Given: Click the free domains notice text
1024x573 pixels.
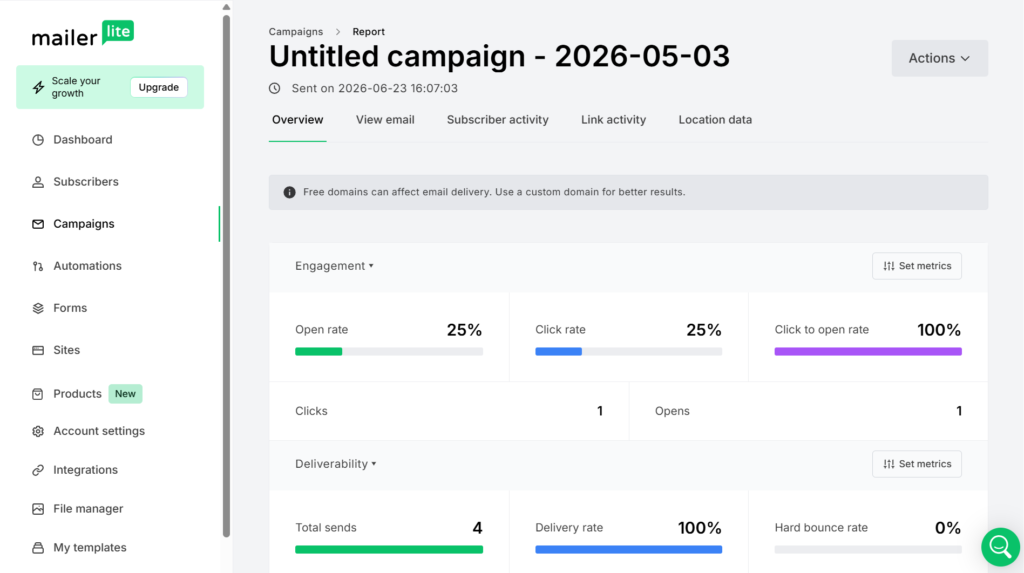Looking at the screenshot, I should pyautogui.click(x=494, y=192).
